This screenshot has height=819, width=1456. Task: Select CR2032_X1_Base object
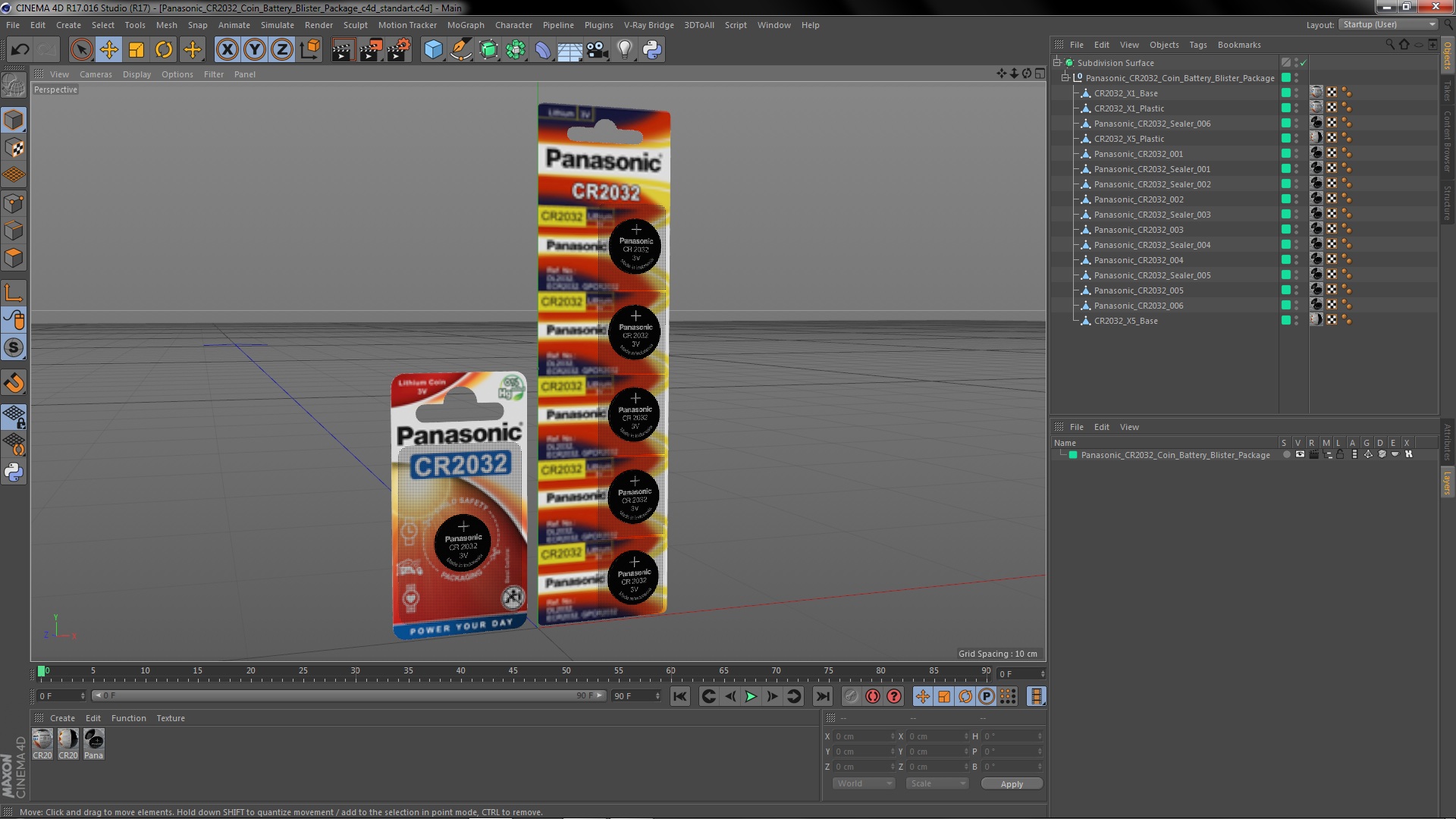point(1125,93)
